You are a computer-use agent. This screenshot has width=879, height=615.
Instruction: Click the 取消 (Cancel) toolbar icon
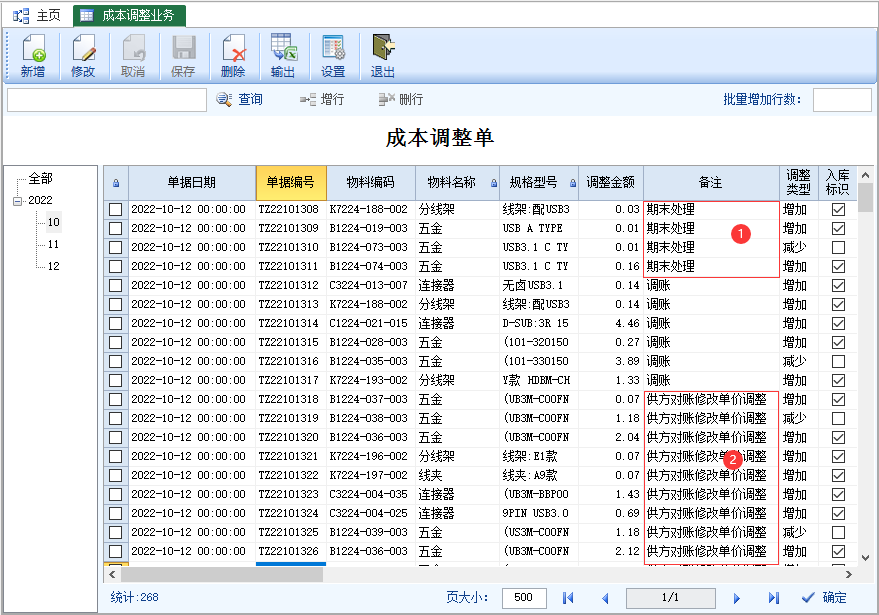pos(133,56)
